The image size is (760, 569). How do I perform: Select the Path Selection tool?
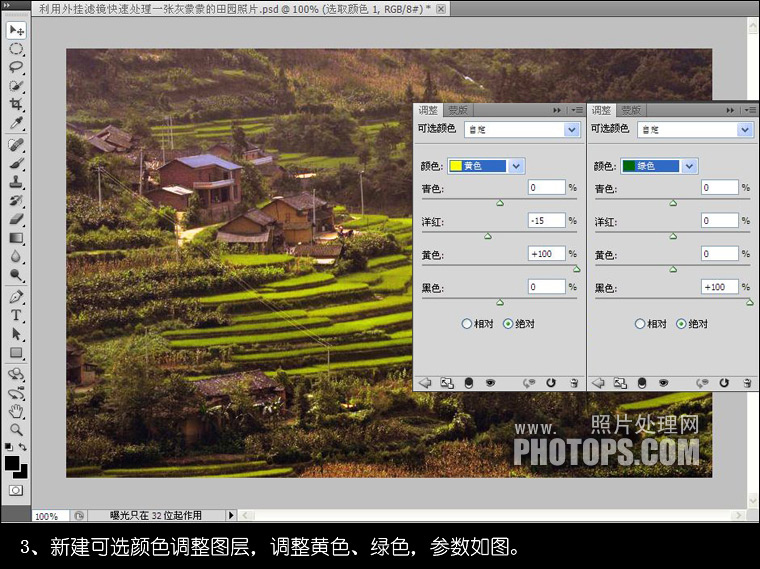[x=16, y=334]
